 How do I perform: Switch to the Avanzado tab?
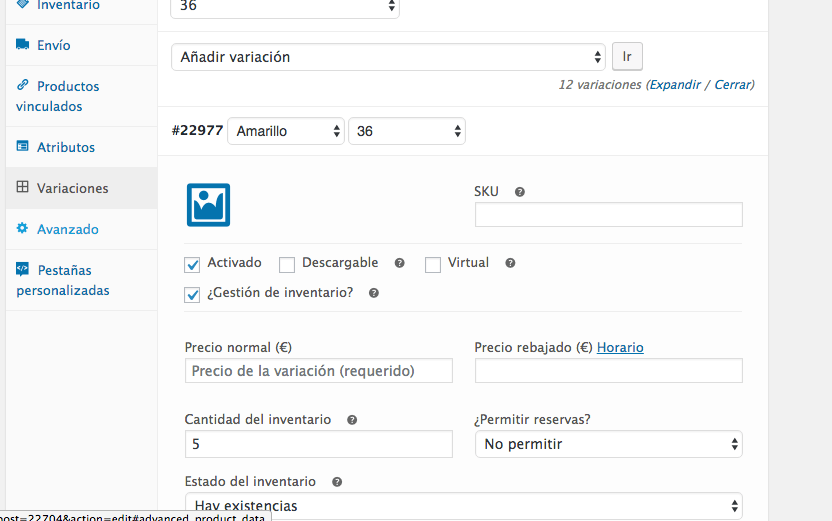tap(81, 229)
